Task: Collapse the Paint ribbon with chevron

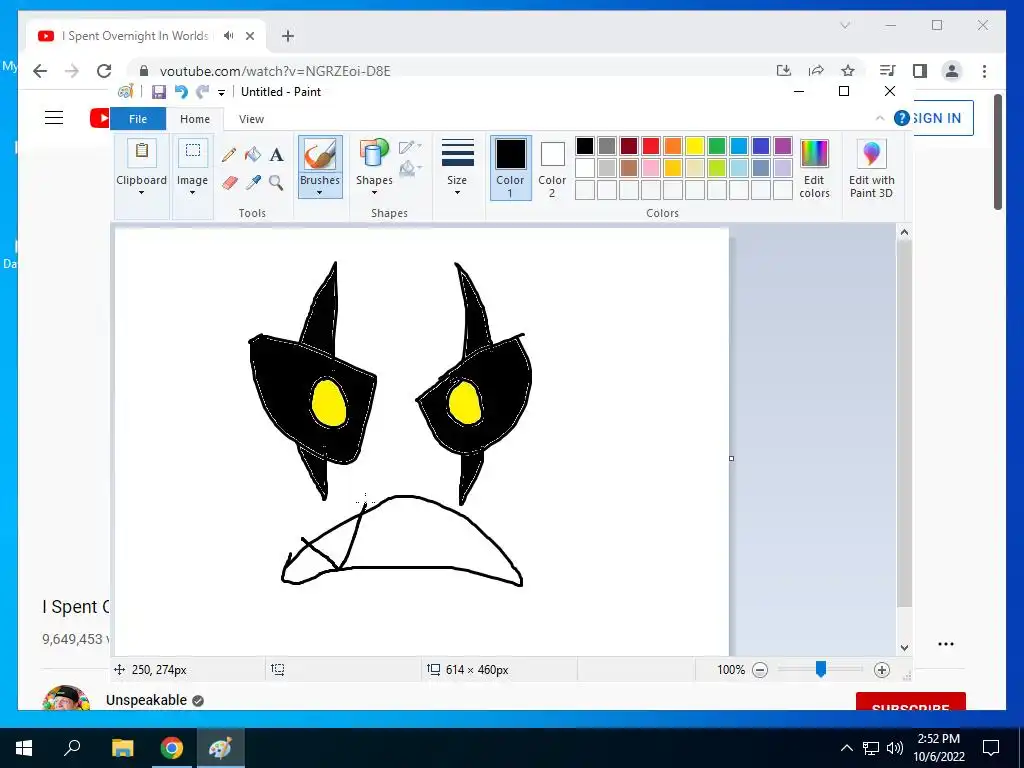Action: 880,118
